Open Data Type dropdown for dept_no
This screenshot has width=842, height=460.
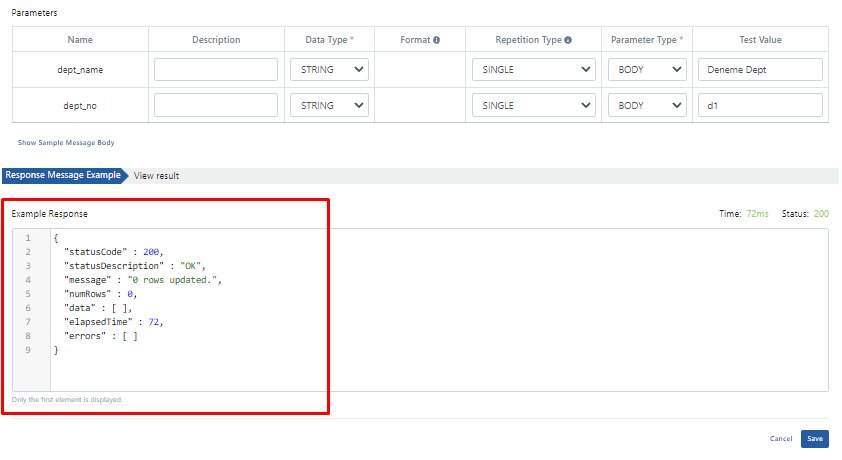329,105
